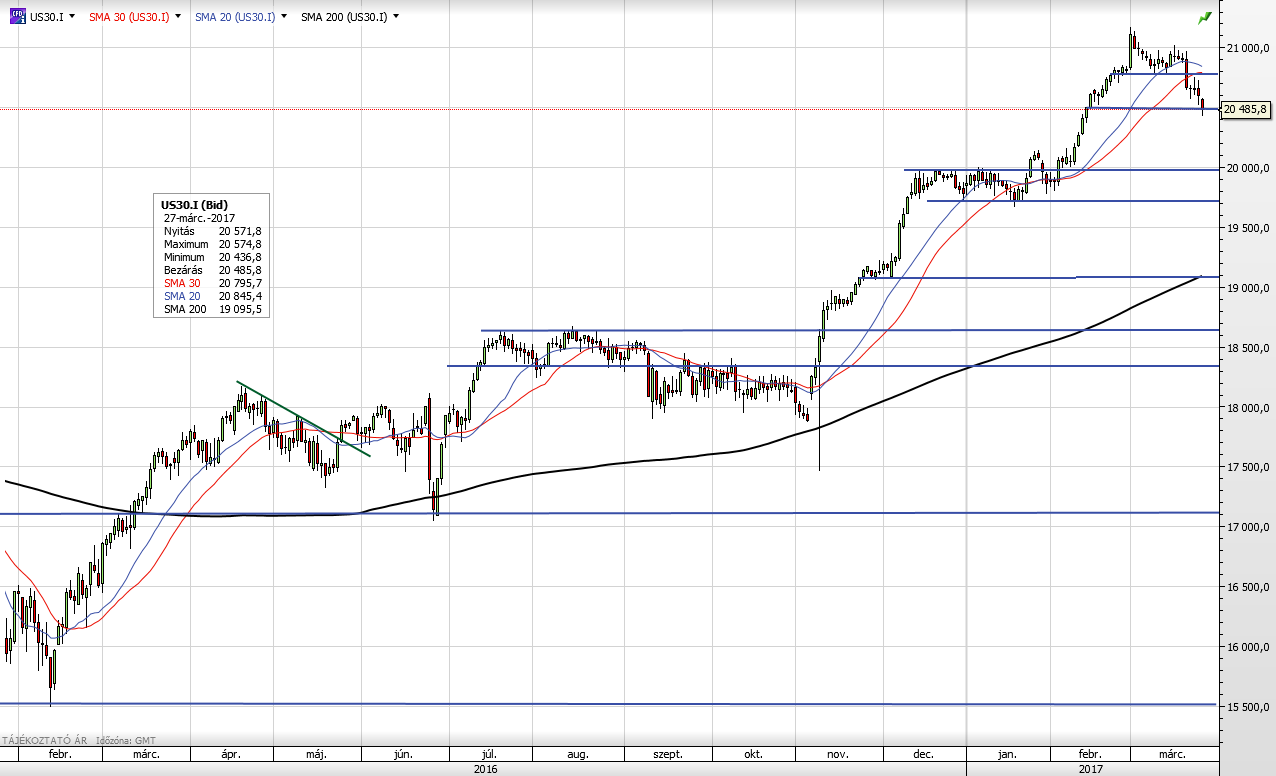Click the szept. month label on time axis
The width and height of the screenshot is (1276, 776).
tap(667, 754)
